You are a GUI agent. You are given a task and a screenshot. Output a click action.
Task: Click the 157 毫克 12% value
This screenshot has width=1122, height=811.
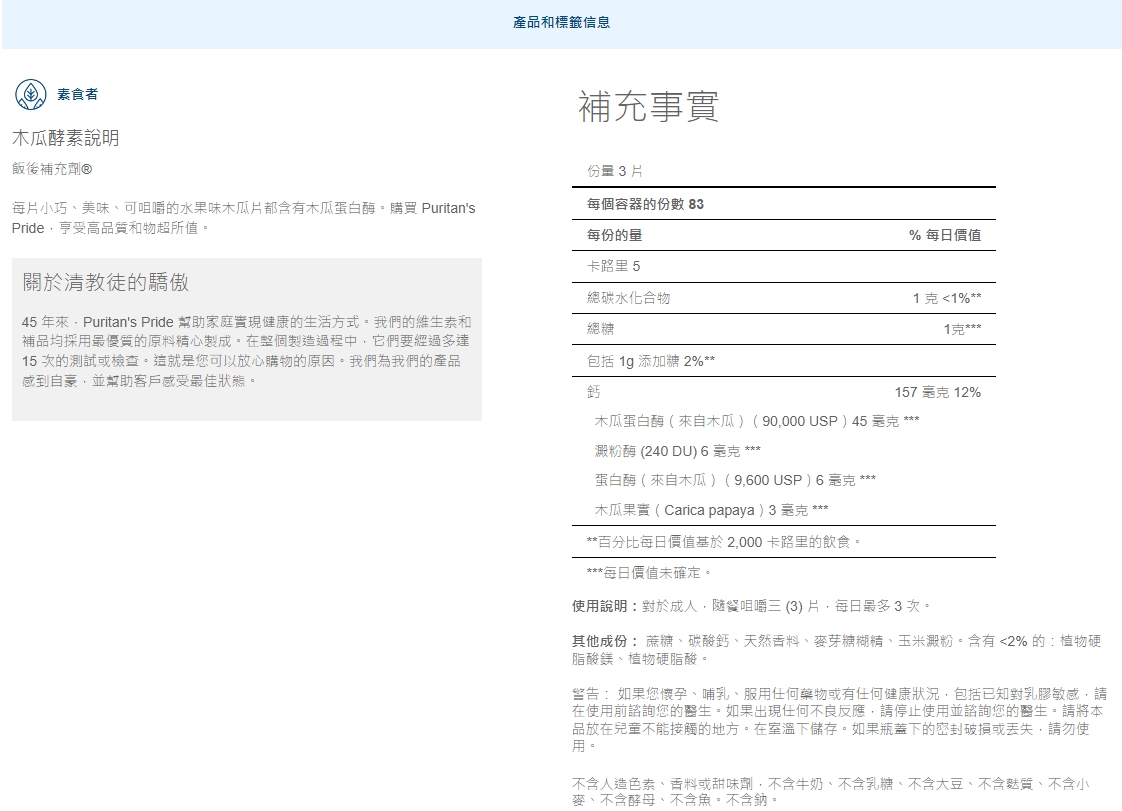(x=937, y=392)
